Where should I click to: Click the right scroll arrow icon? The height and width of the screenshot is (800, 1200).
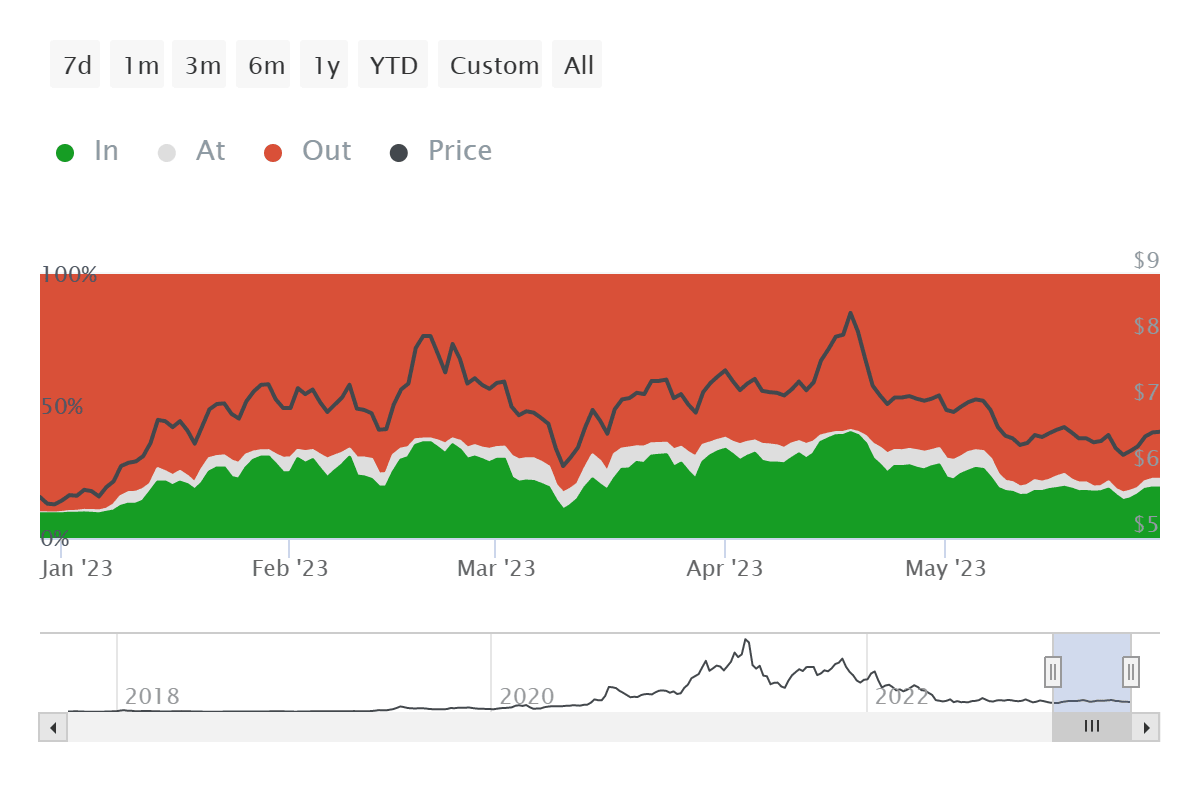tap(1145, 727)
